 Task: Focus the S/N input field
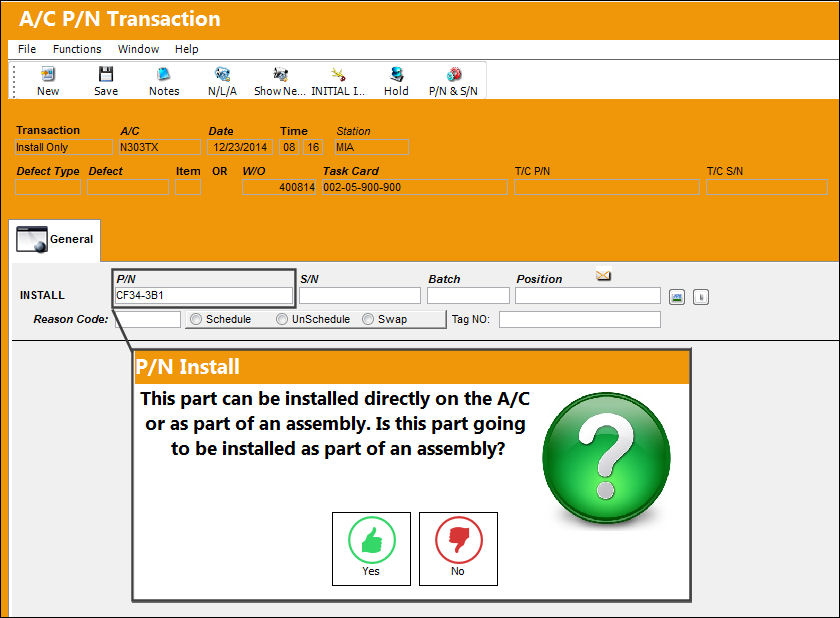(360, 296)
